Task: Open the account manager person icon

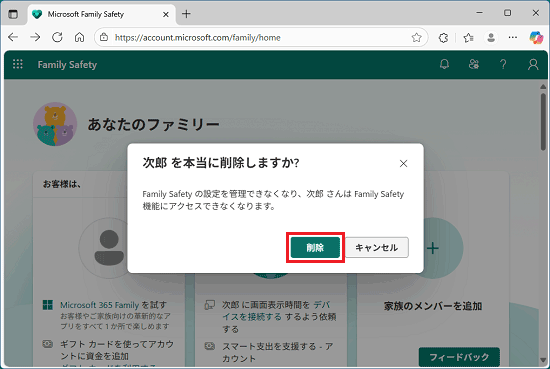Action: 533,64
